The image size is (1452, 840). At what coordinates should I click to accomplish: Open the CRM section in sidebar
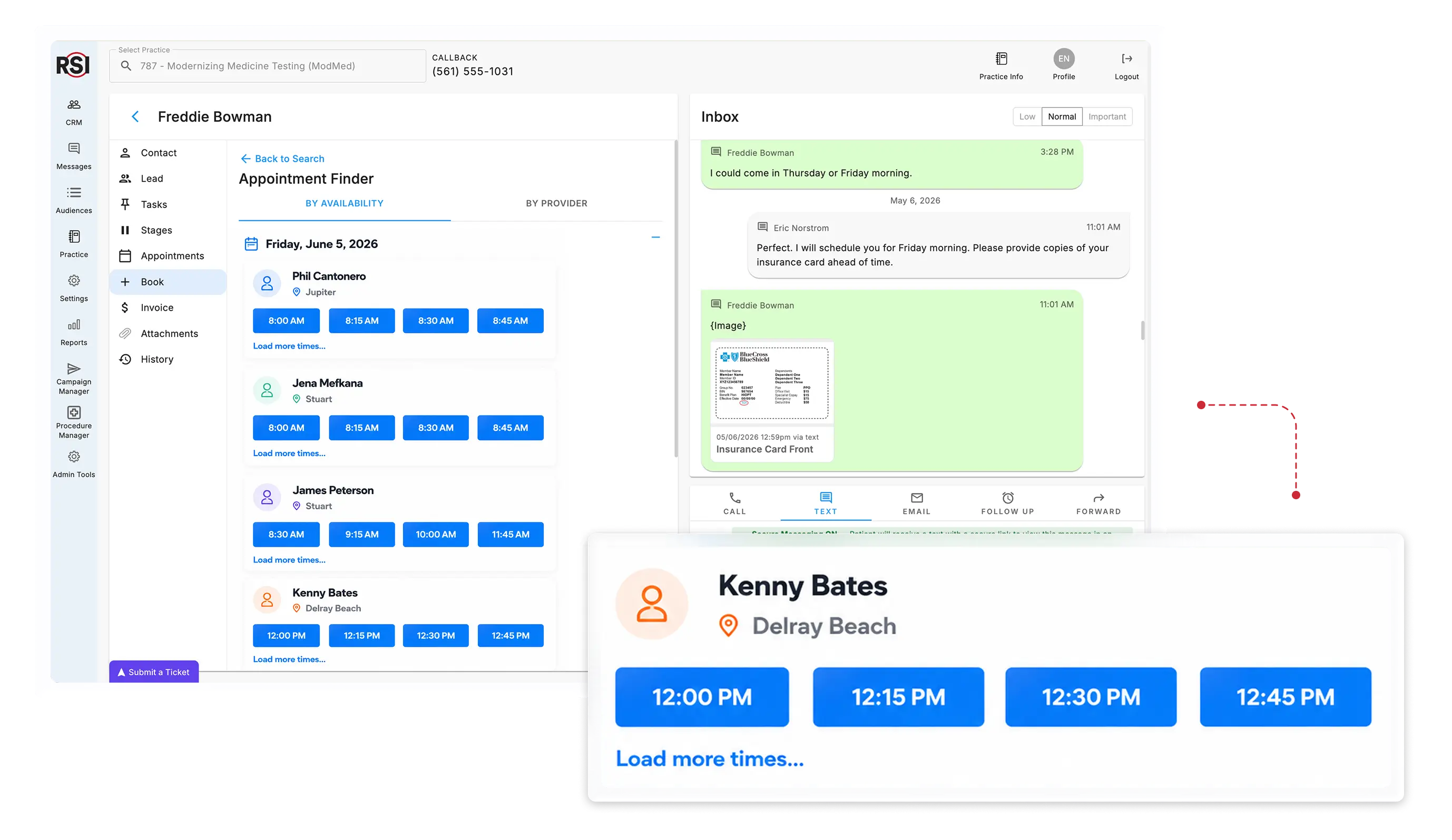74,112
